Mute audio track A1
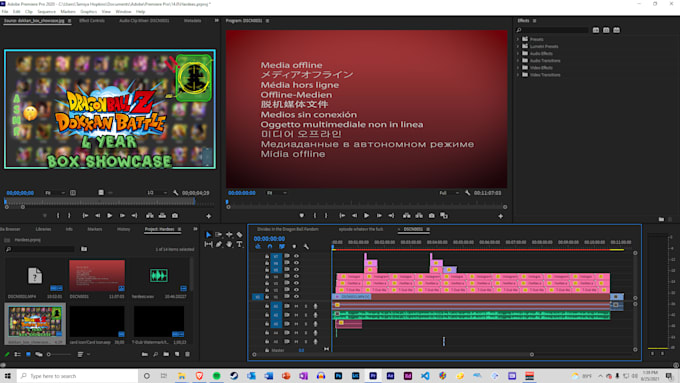 point(296,306)
